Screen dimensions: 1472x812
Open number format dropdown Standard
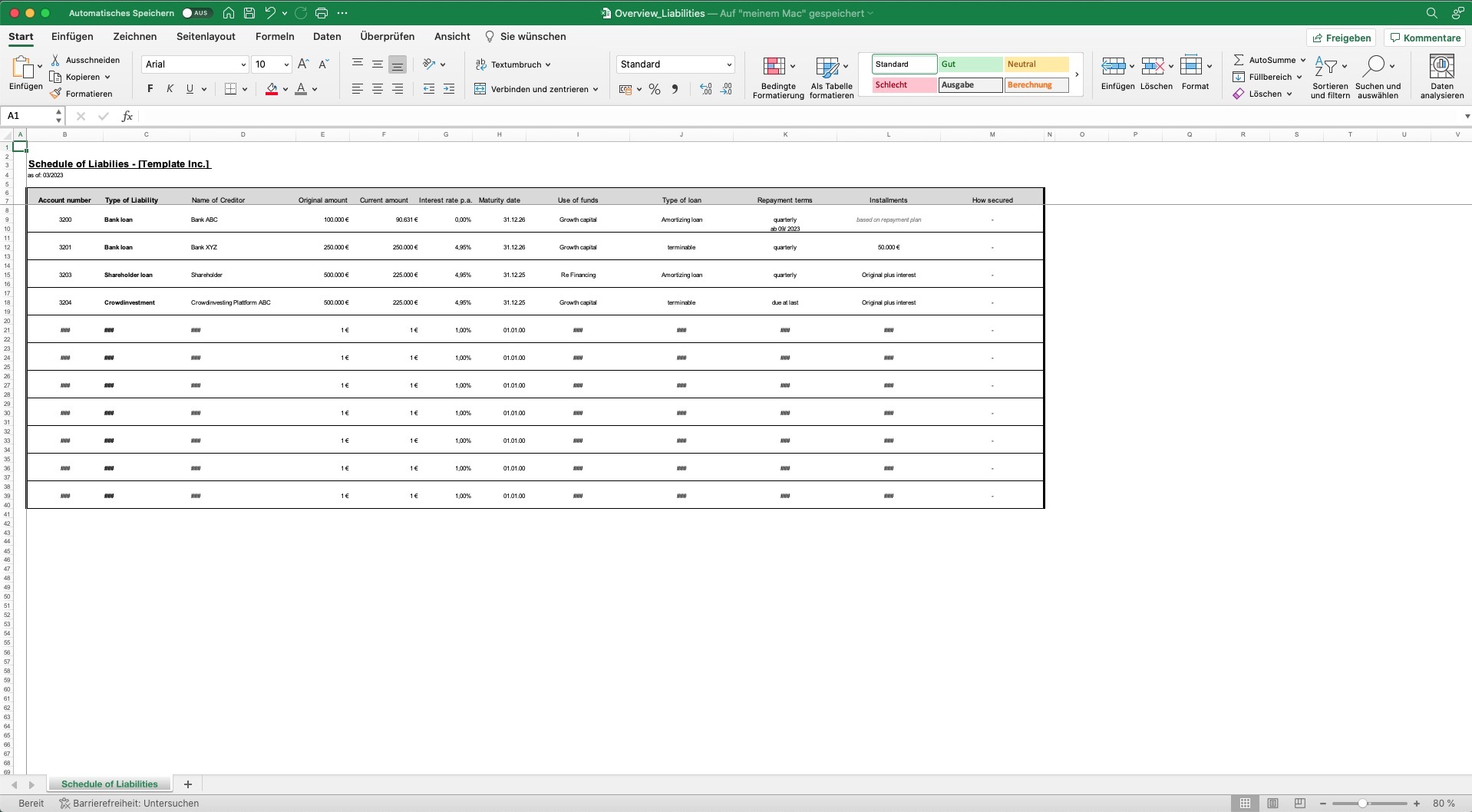(729, 64)
